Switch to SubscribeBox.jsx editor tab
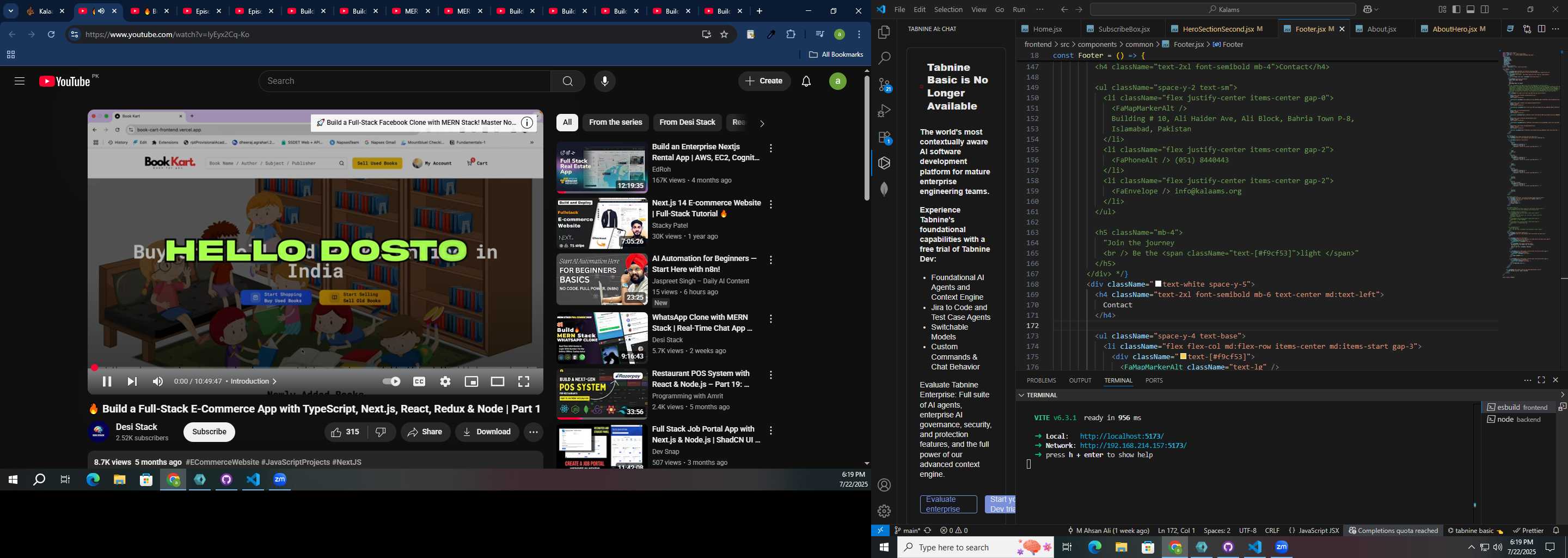This screenshot has height=558, width=1568. click(1123, 29)
